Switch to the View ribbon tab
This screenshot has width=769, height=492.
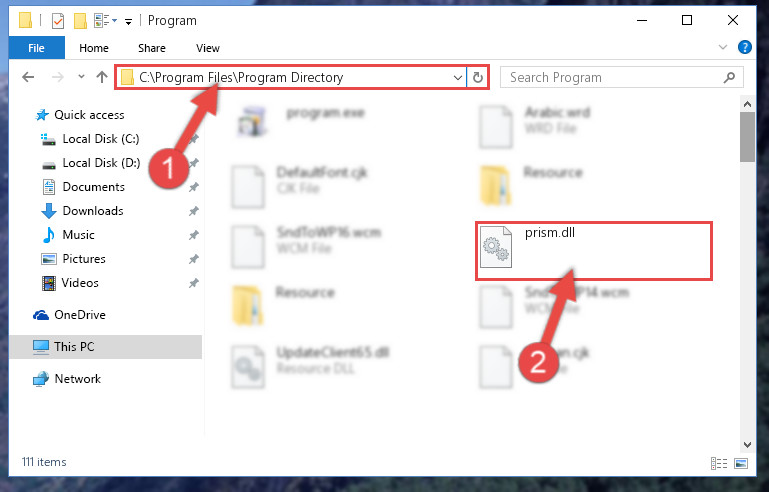207,48
